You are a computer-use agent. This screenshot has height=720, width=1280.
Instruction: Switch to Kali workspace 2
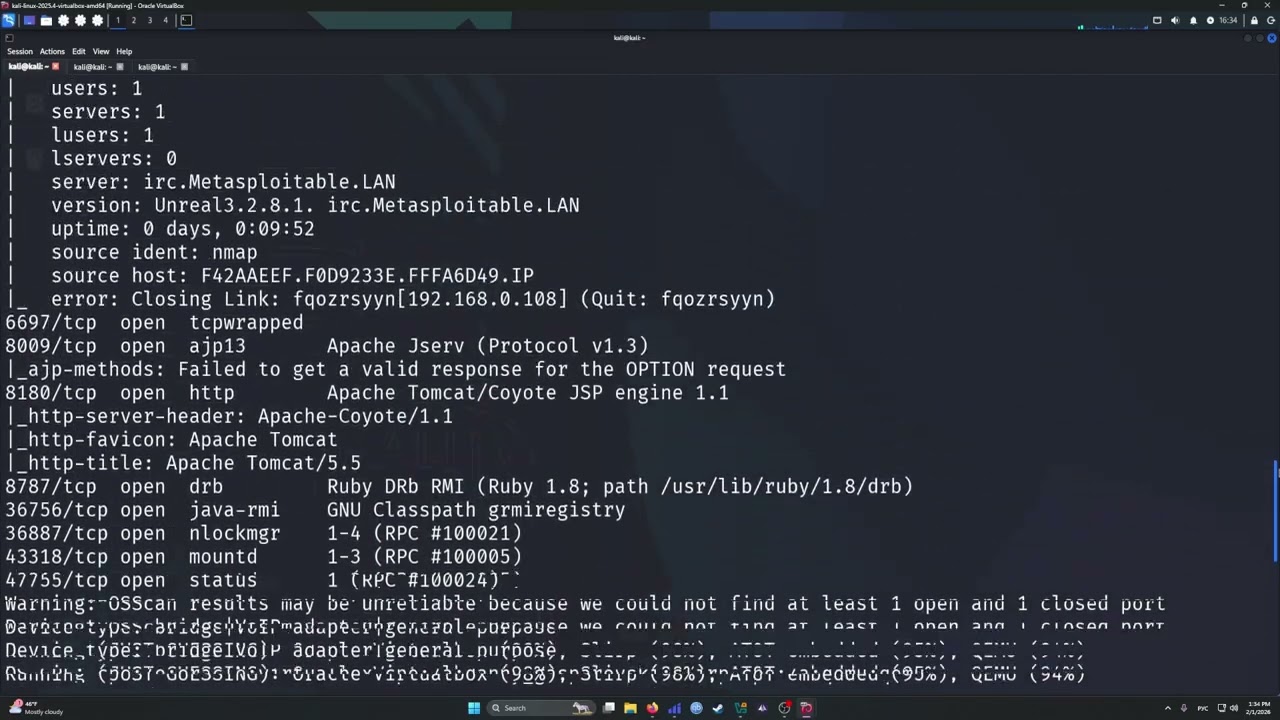(134, 20)
